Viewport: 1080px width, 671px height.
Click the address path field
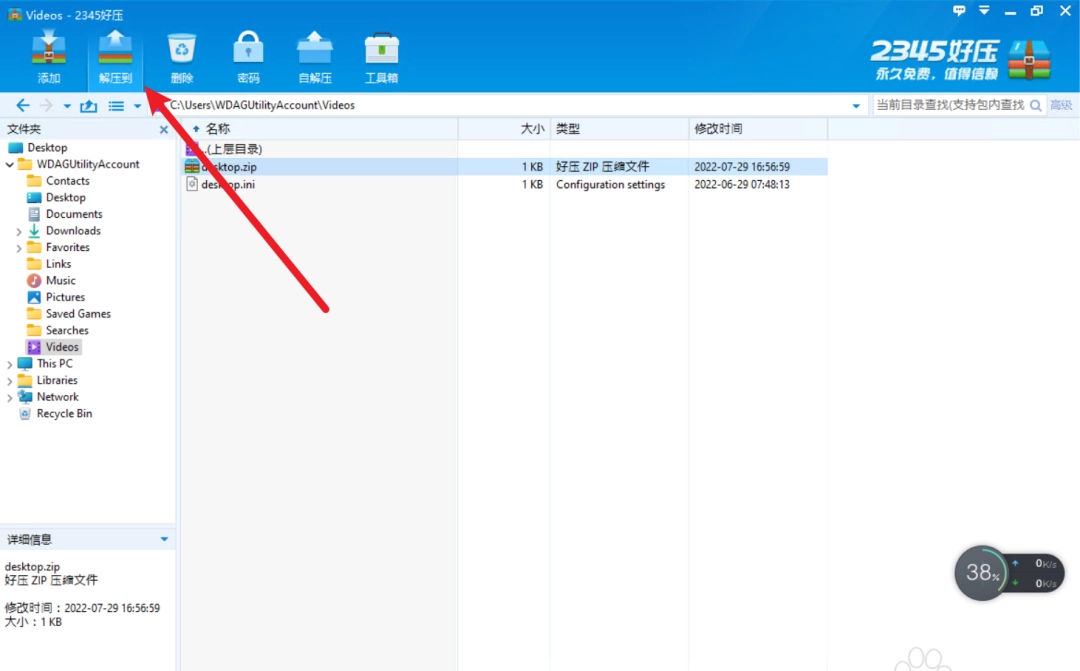508,105
